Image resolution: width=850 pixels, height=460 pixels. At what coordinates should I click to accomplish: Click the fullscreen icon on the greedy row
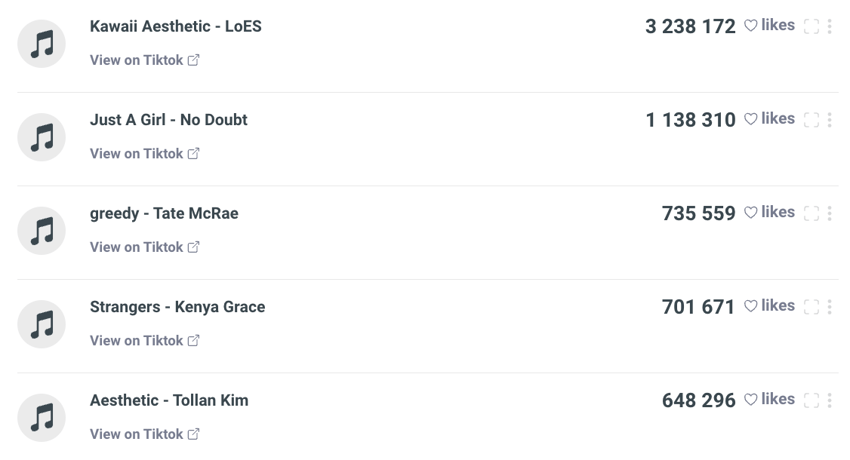pyautogui.click(x=811, y=214)
